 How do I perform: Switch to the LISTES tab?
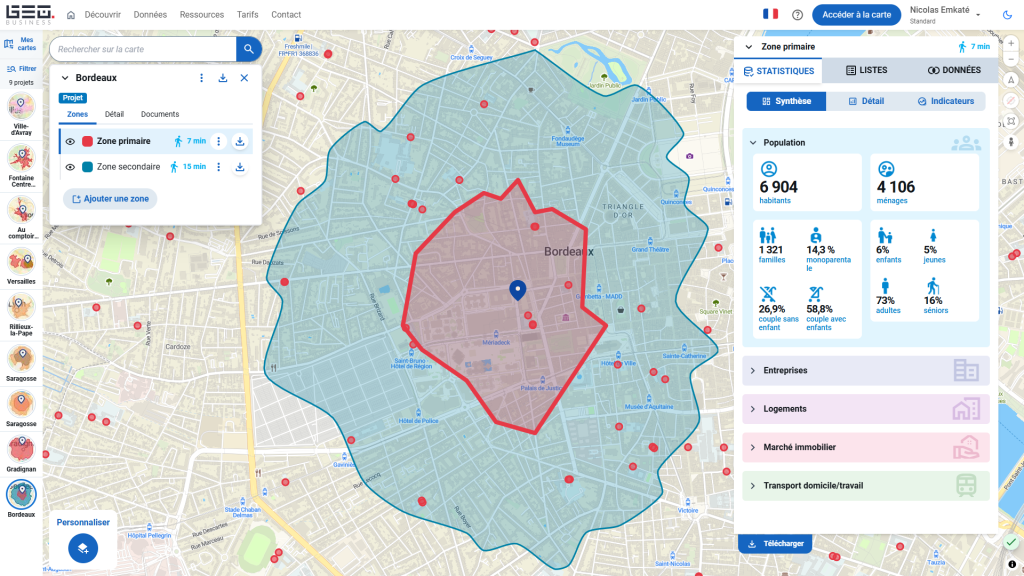pyautogui.click(x=865, y=71)
